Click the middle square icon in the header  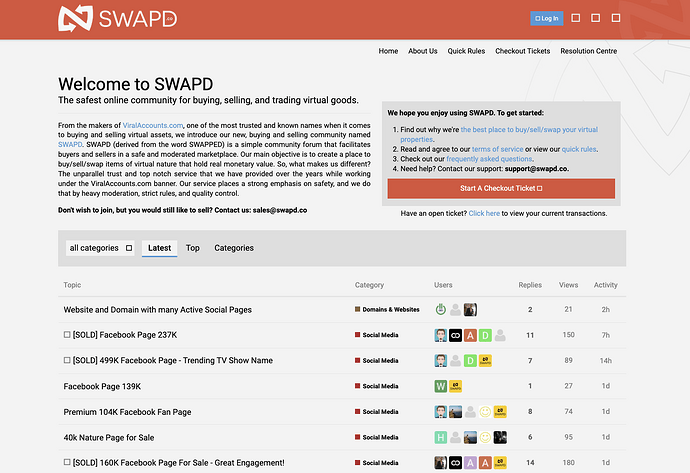point(595,18)
